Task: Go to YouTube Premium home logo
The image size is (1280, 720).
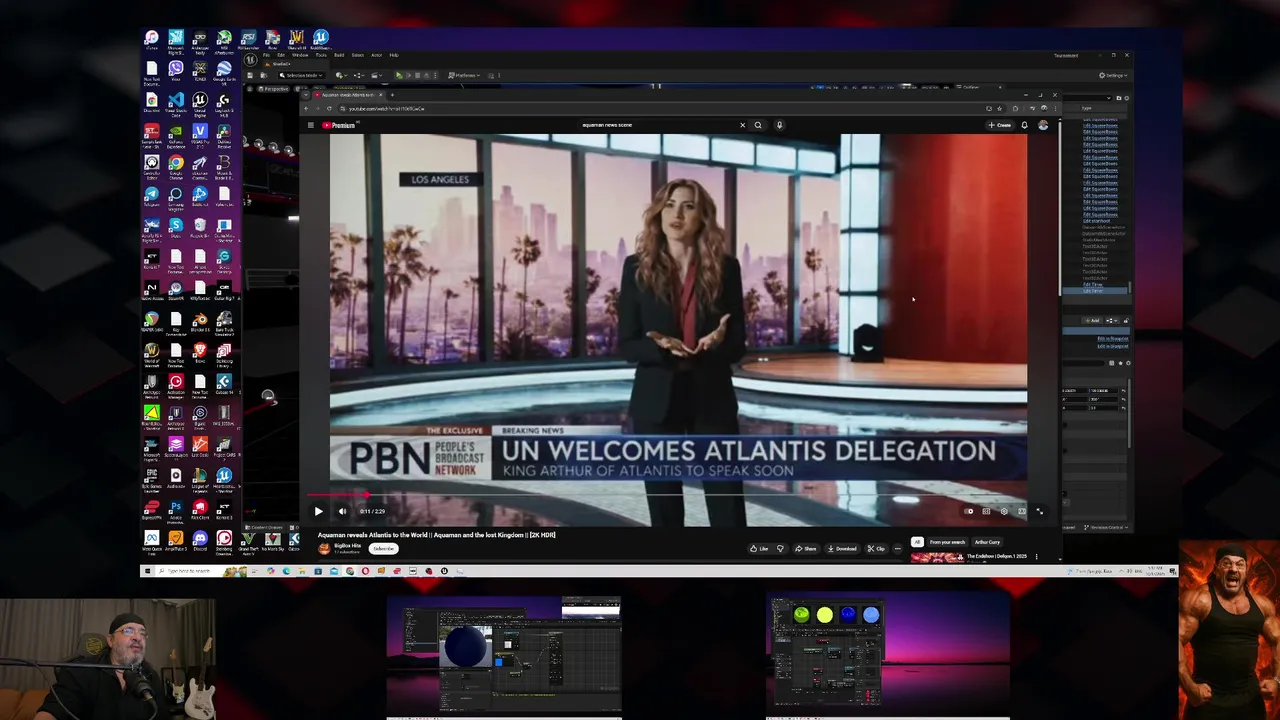Action: 338,125
